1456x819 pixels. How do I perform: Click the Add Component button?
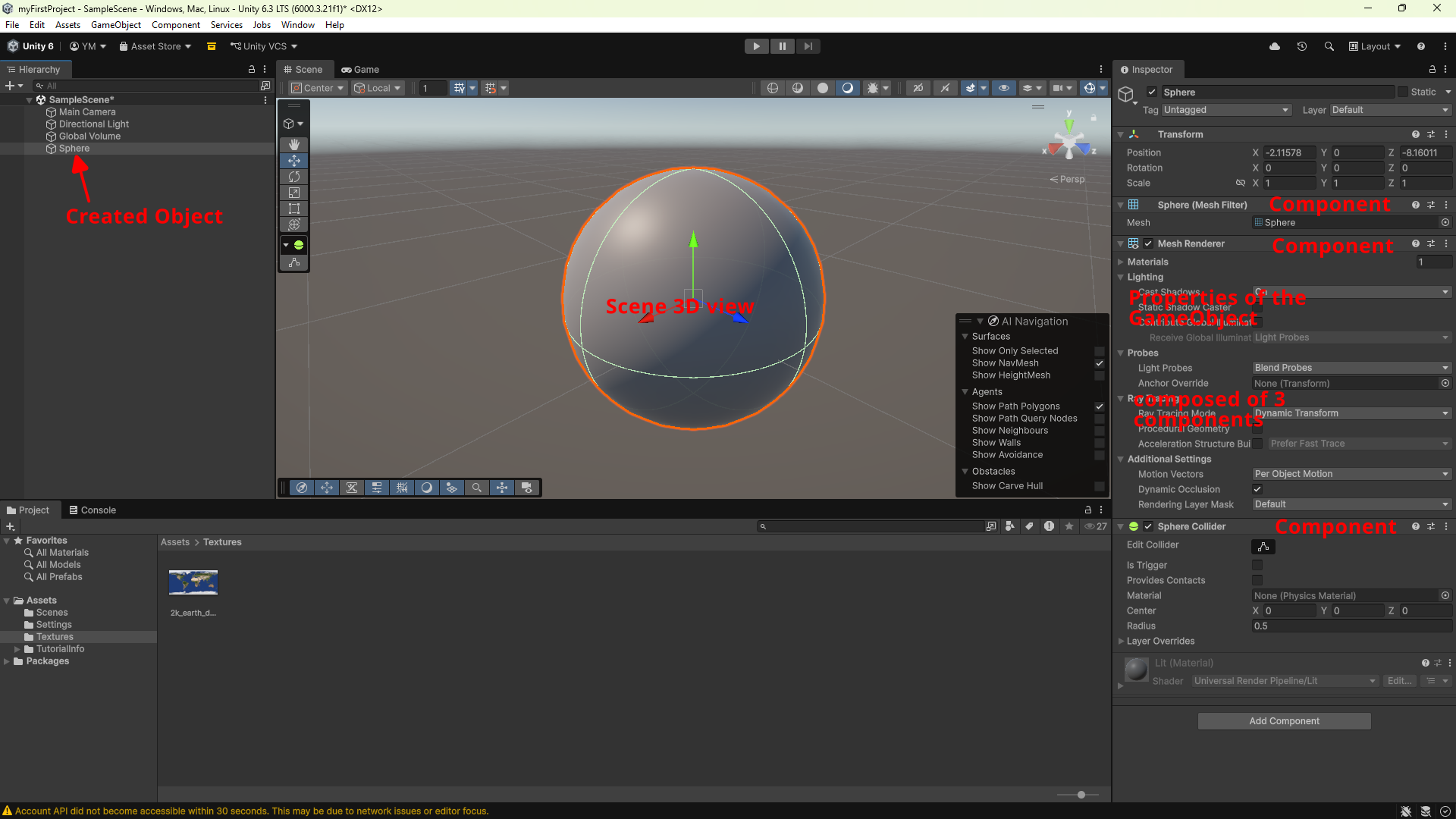(1284, 721)
